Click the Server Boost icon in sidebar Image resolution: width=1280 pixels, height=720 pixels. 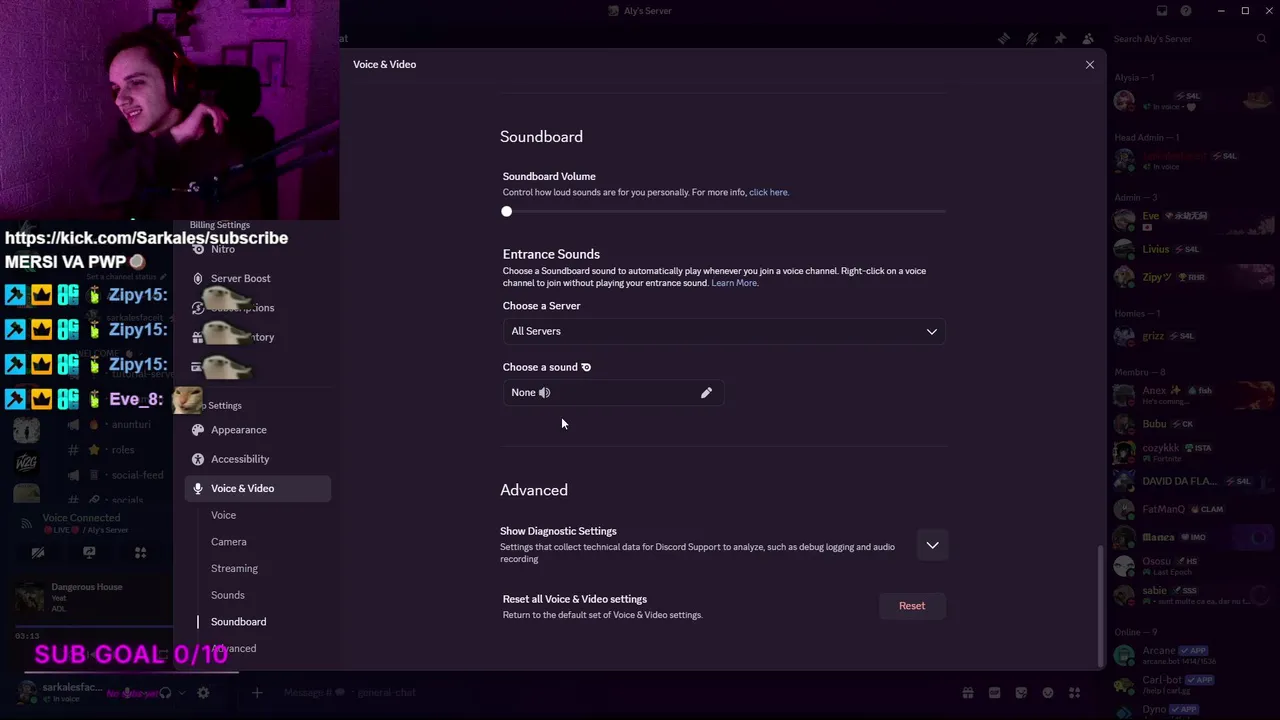click(198, 278)
